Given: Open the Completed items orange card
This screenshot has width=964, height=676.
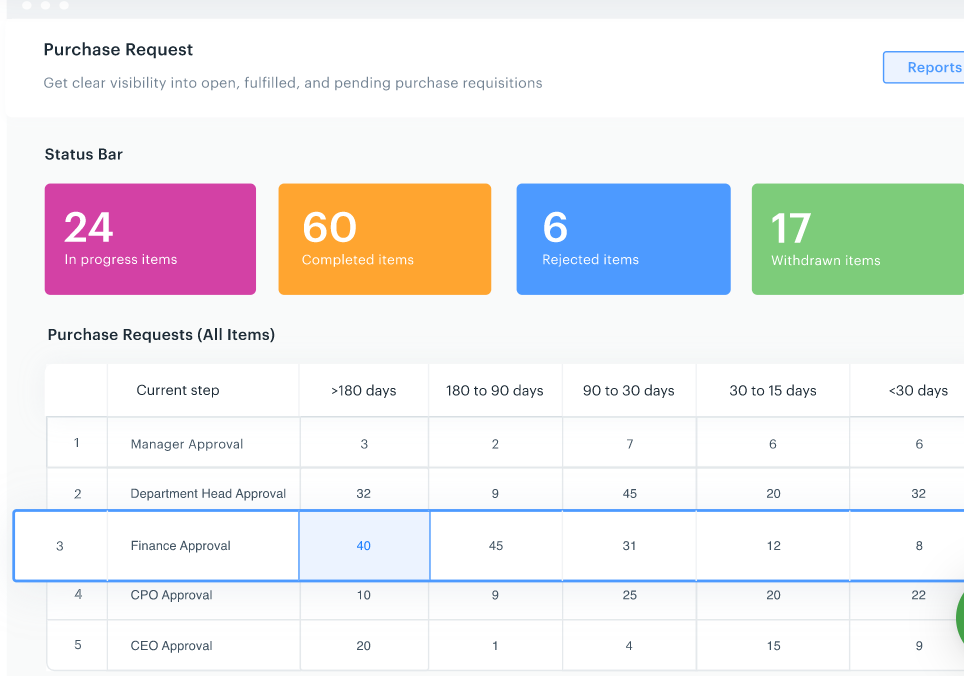Looking at the screenshot, I should coord(385,239).
